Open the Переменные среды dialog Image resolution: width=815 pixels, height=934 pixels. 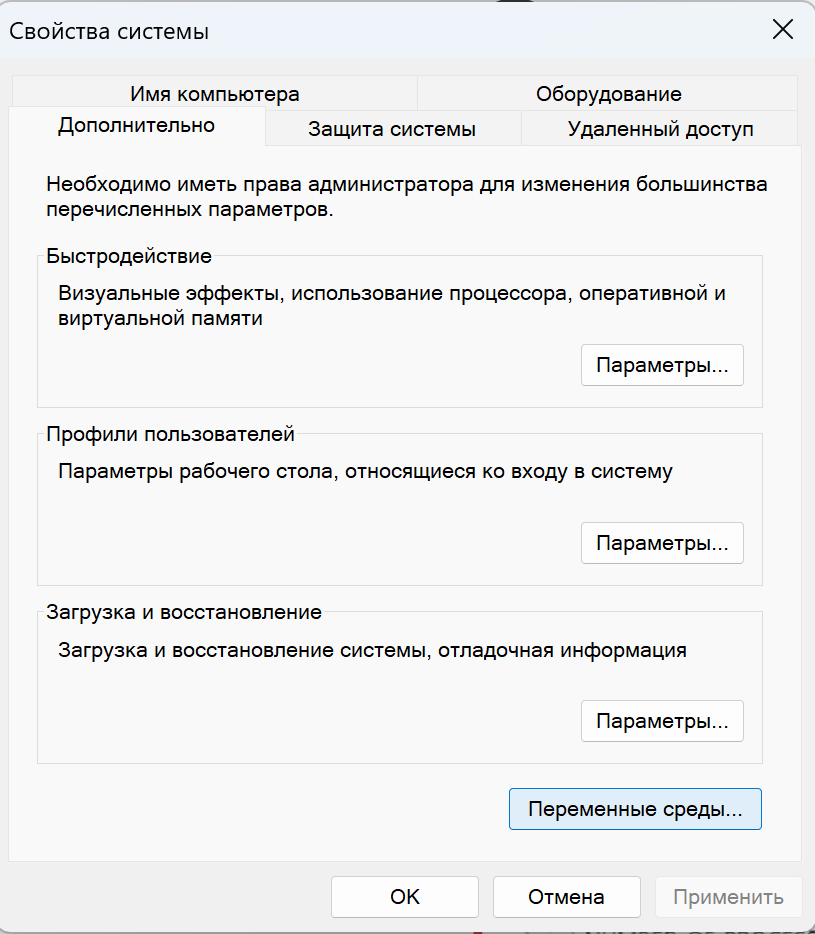(x=635, y=809)
